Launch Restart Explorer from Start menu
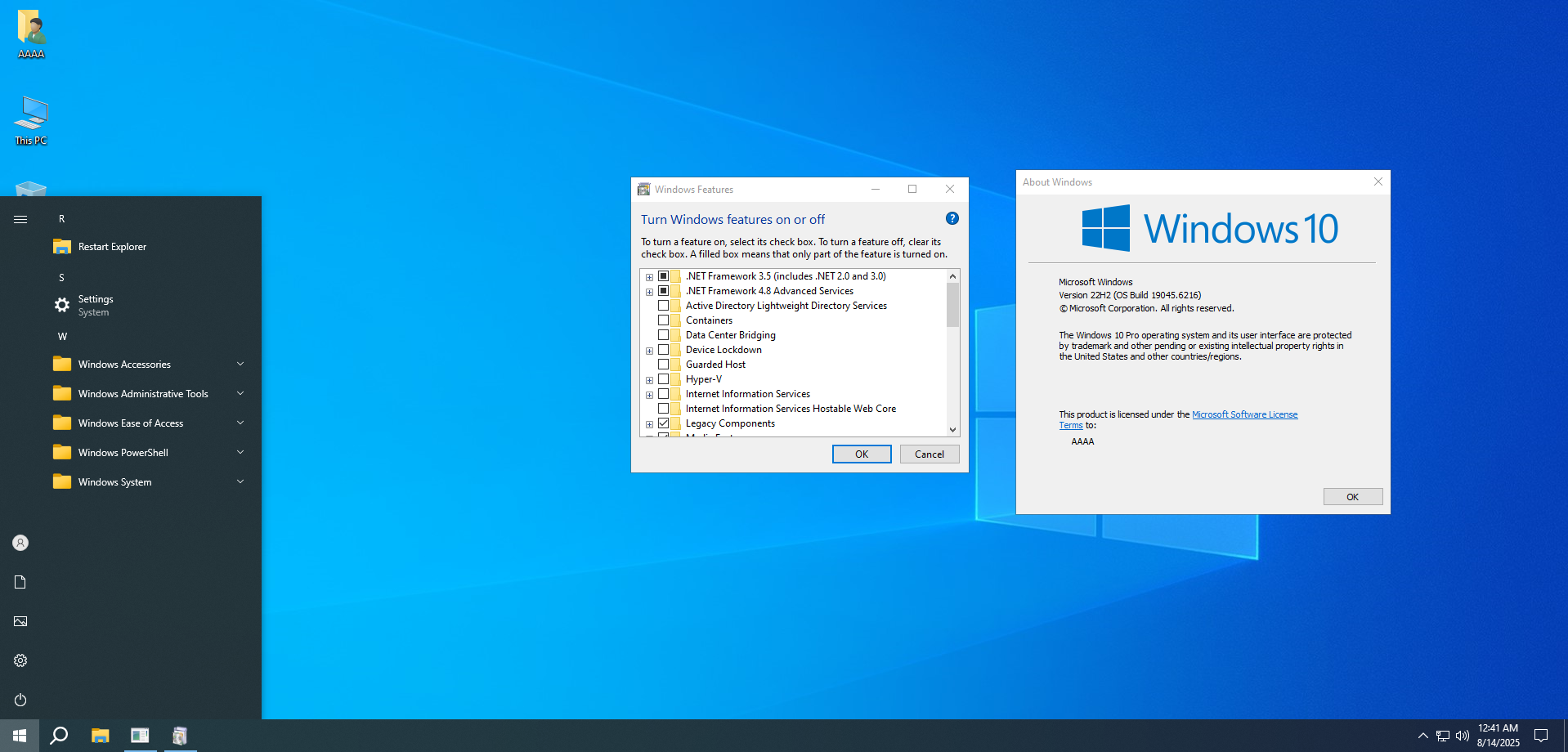Screen dimensions: 1568x752 [152, 247]
